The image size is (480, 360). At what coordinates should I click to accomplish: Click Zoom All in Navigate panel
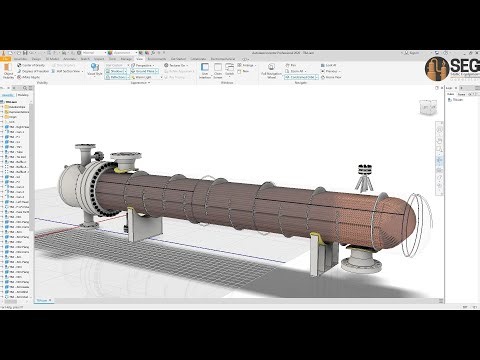pyautogui.click(x=294, y=71)
